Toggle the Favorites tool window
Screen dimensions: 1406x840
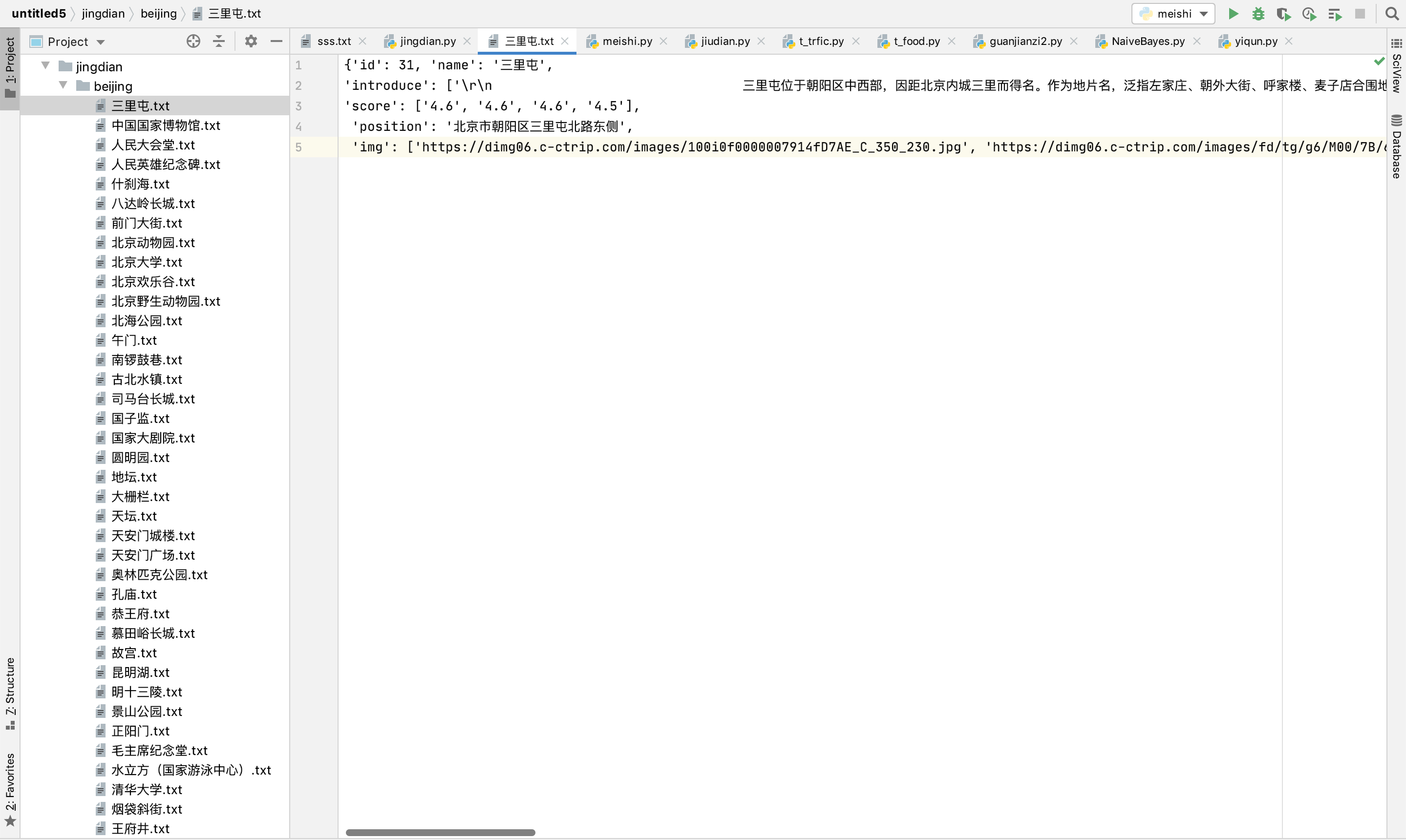coord(10,790)
